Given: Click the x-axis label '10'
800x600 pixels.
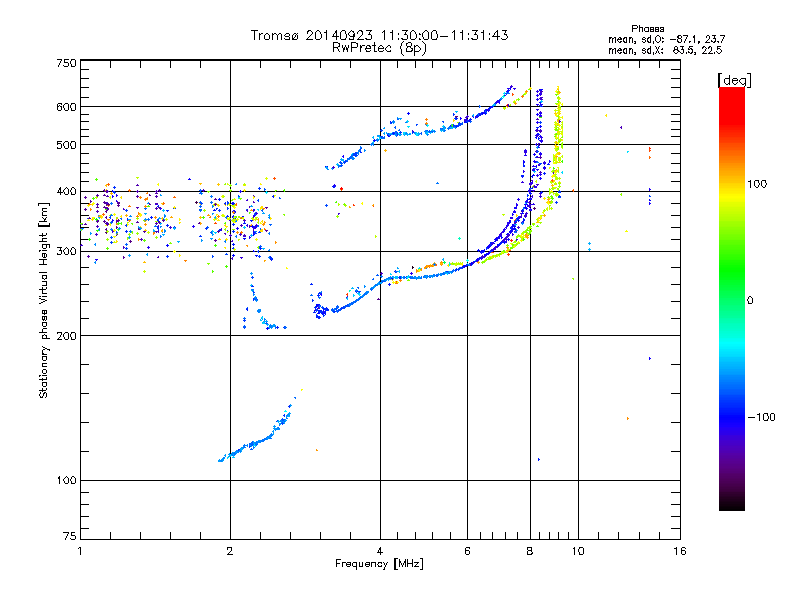Looking at the screenshot, I should point(578,551).
